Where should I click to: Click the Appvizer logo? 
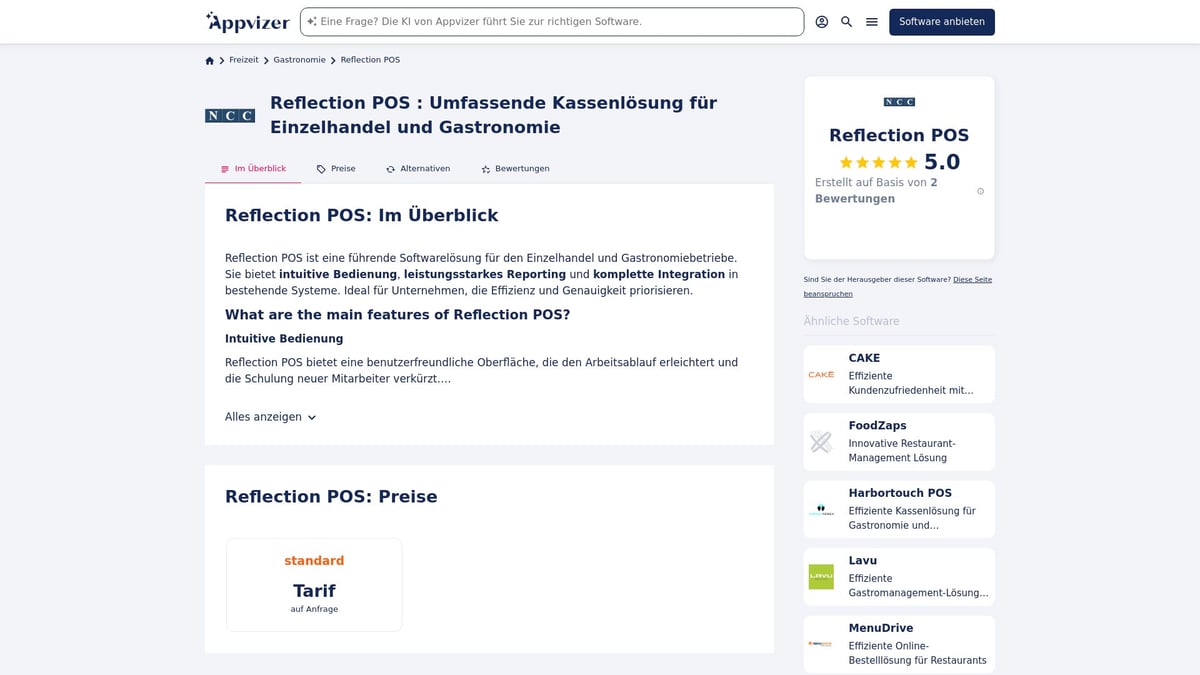pos(248,22)
